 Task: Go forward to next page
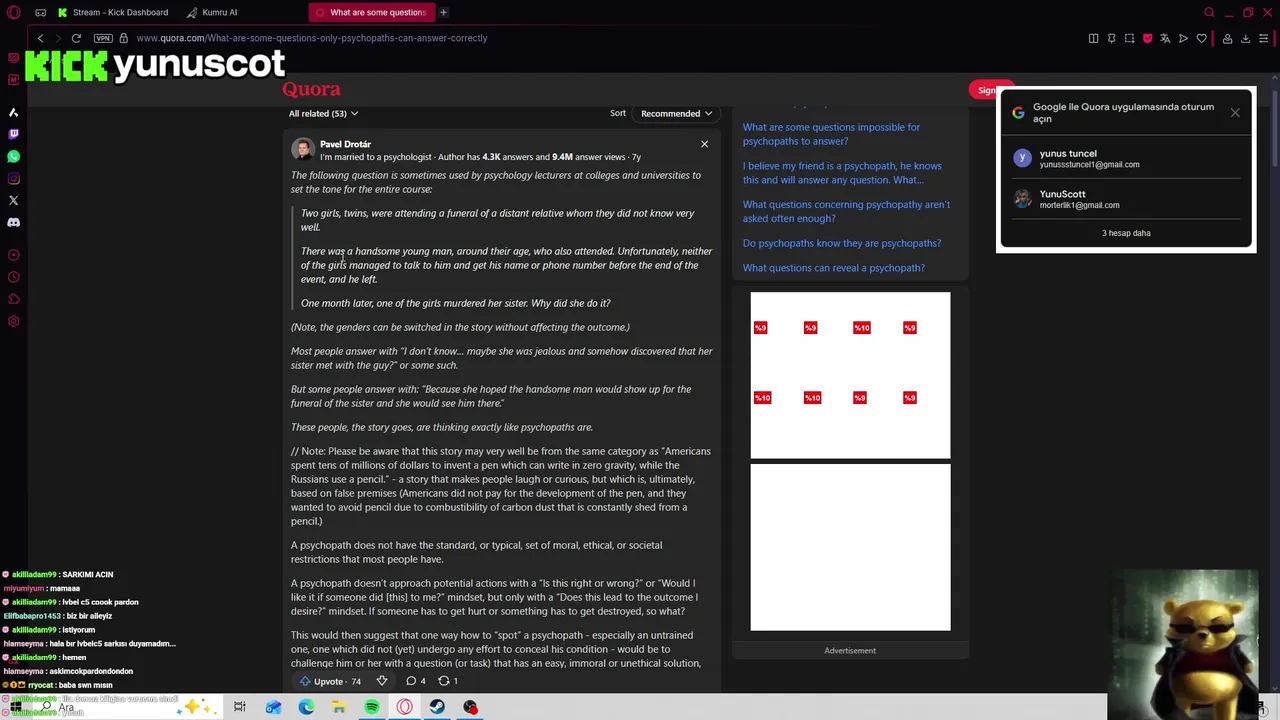[58, 38]
